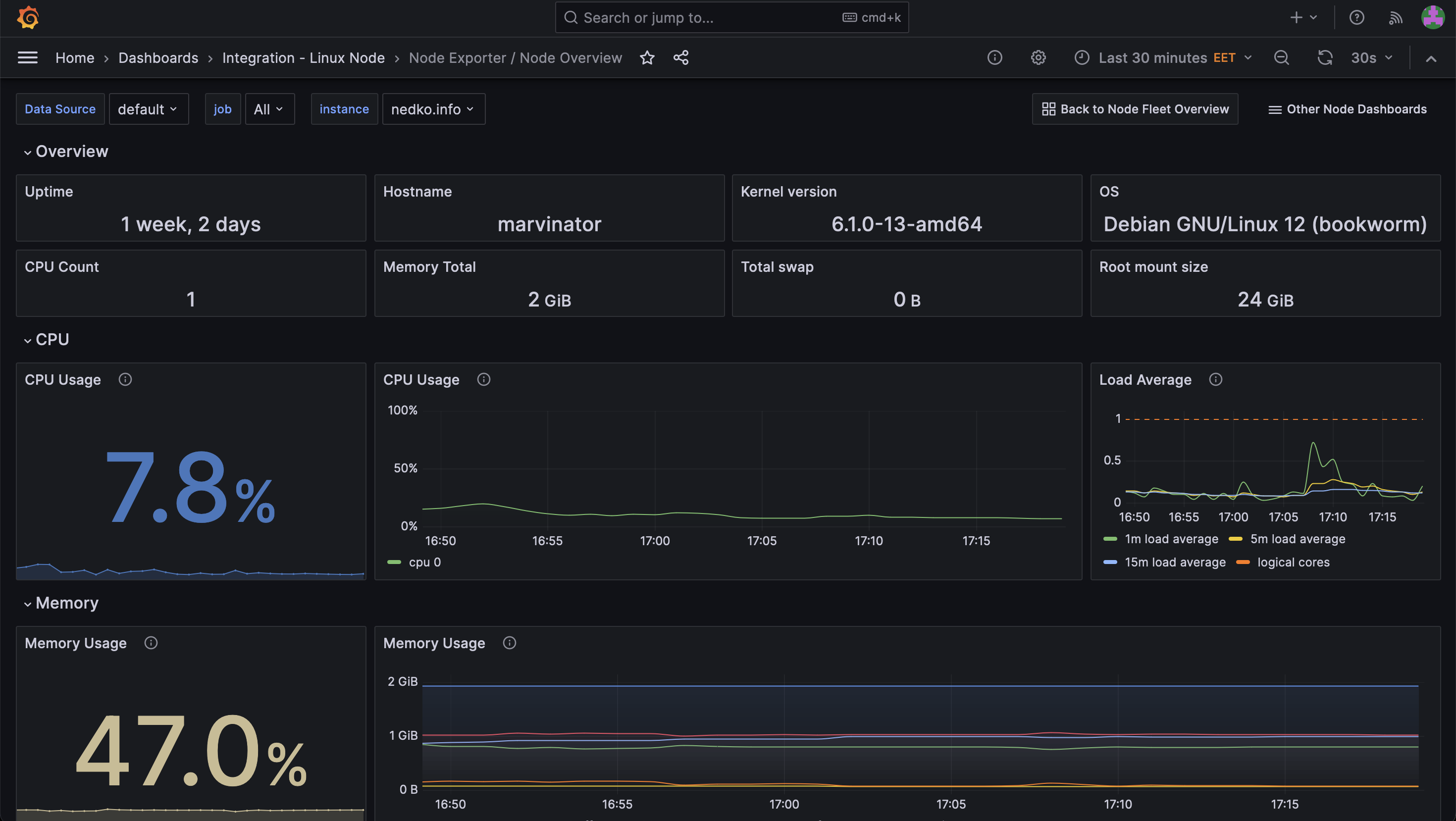The image size is (1456, 821).
Task: Click the Load Average panel title
Action: [x=1145, y=380]
